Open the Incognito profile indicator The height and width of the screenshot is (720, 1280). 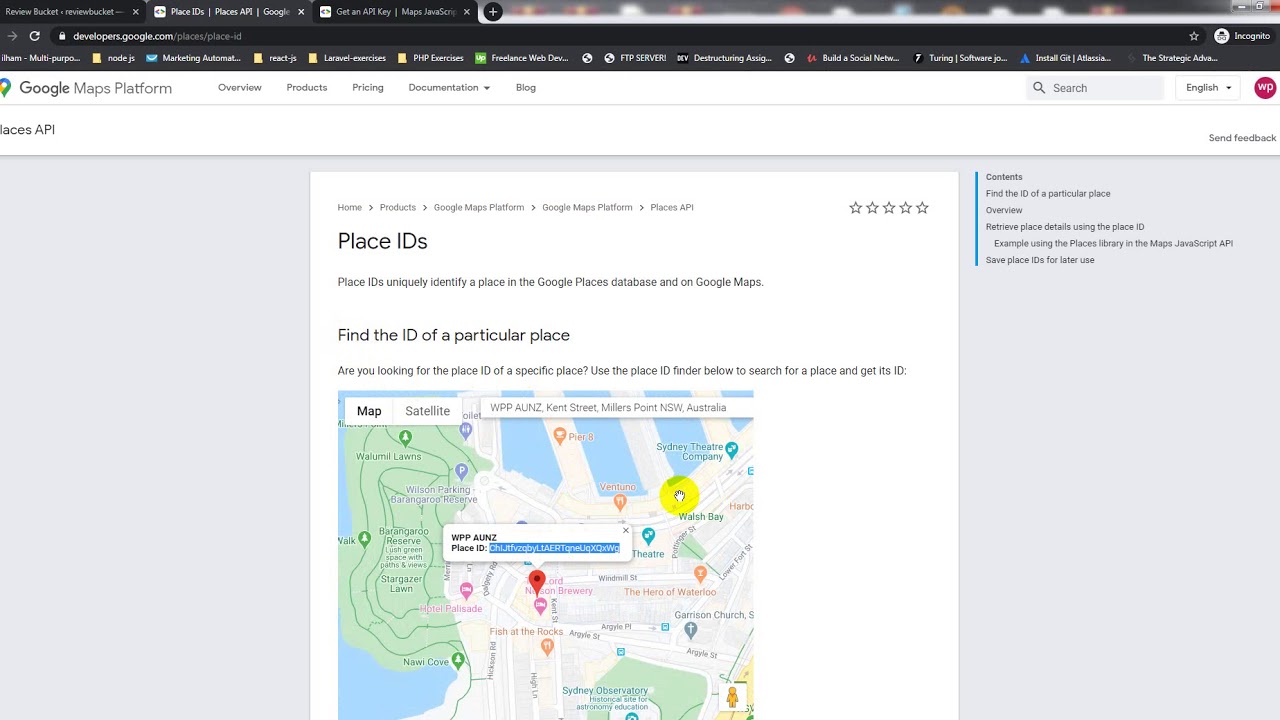[x=1242, y=36]
